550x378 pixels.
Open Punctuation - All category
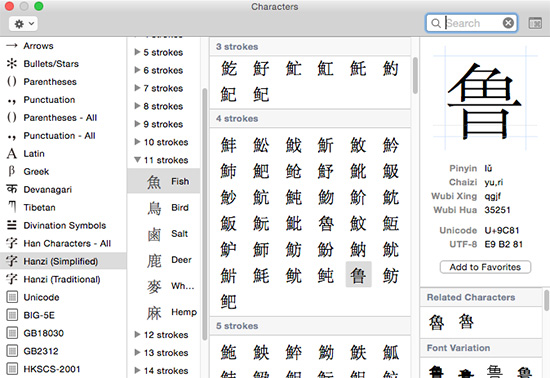pos(63,136)
